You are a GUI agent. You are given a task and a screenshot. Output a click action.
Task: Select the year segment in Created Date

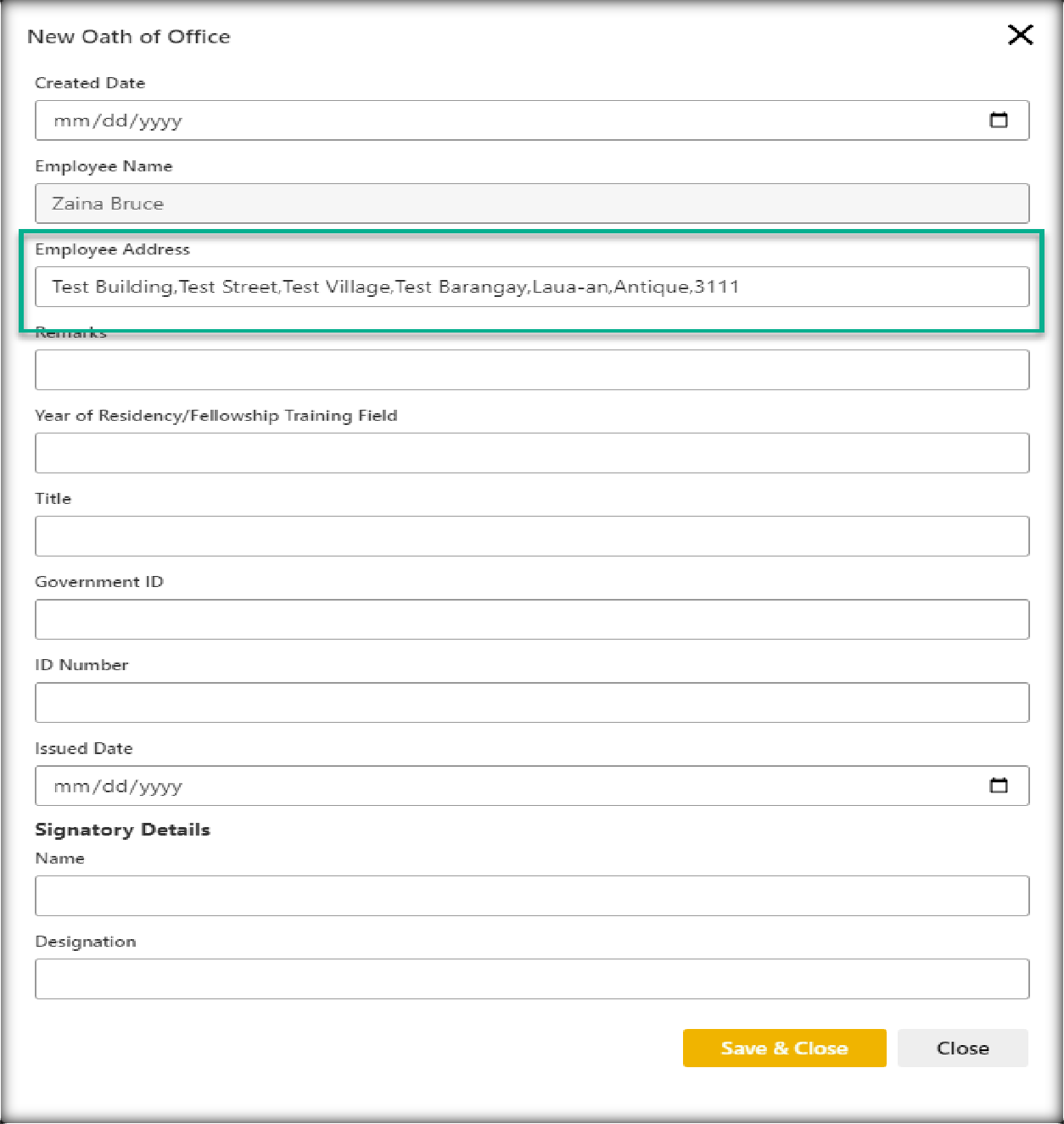coord(160,121)
